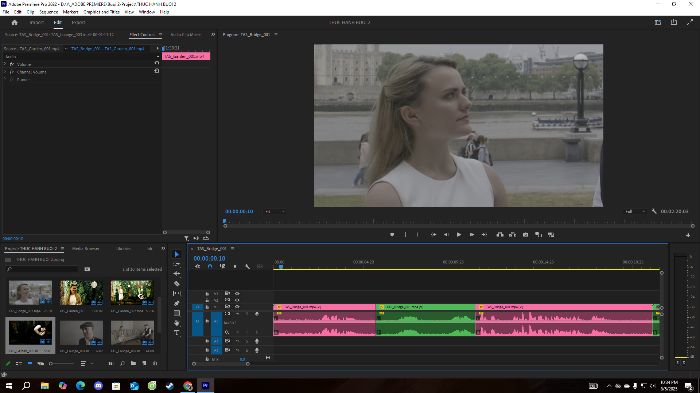Image resolution: width=700 pixels, height=393 pixels.
Task: Select the Type tool
Action: [x=177, y=333]
